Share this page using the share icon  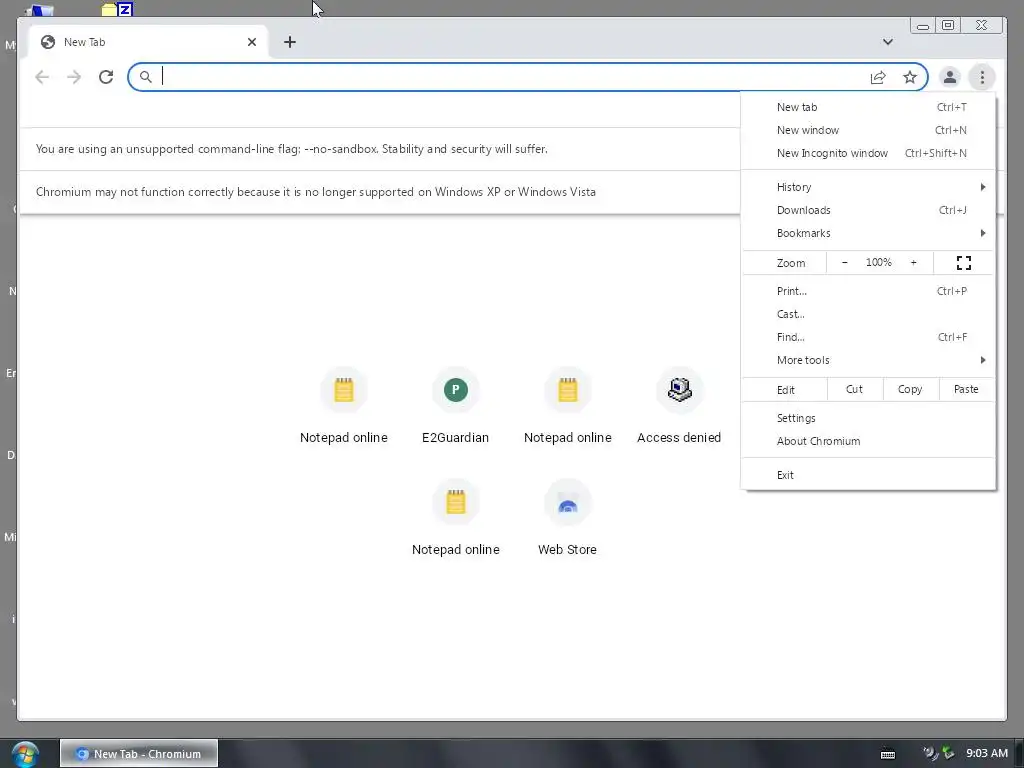click(878, 78)
